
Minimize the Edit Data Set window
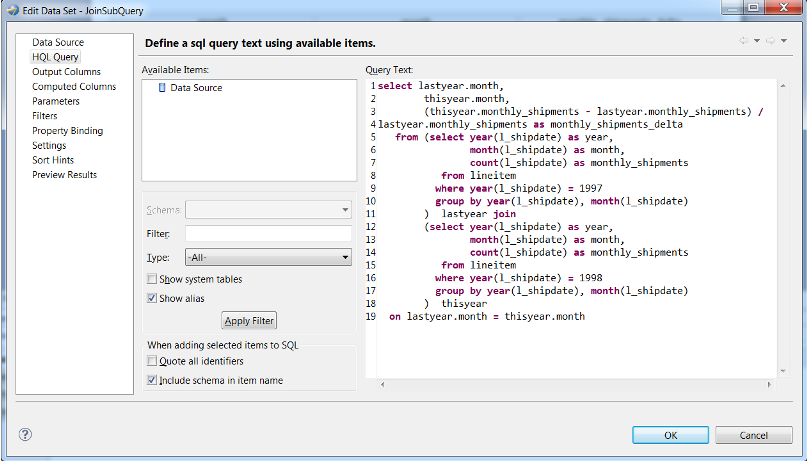pyautogui.click(x=732, y=8)
